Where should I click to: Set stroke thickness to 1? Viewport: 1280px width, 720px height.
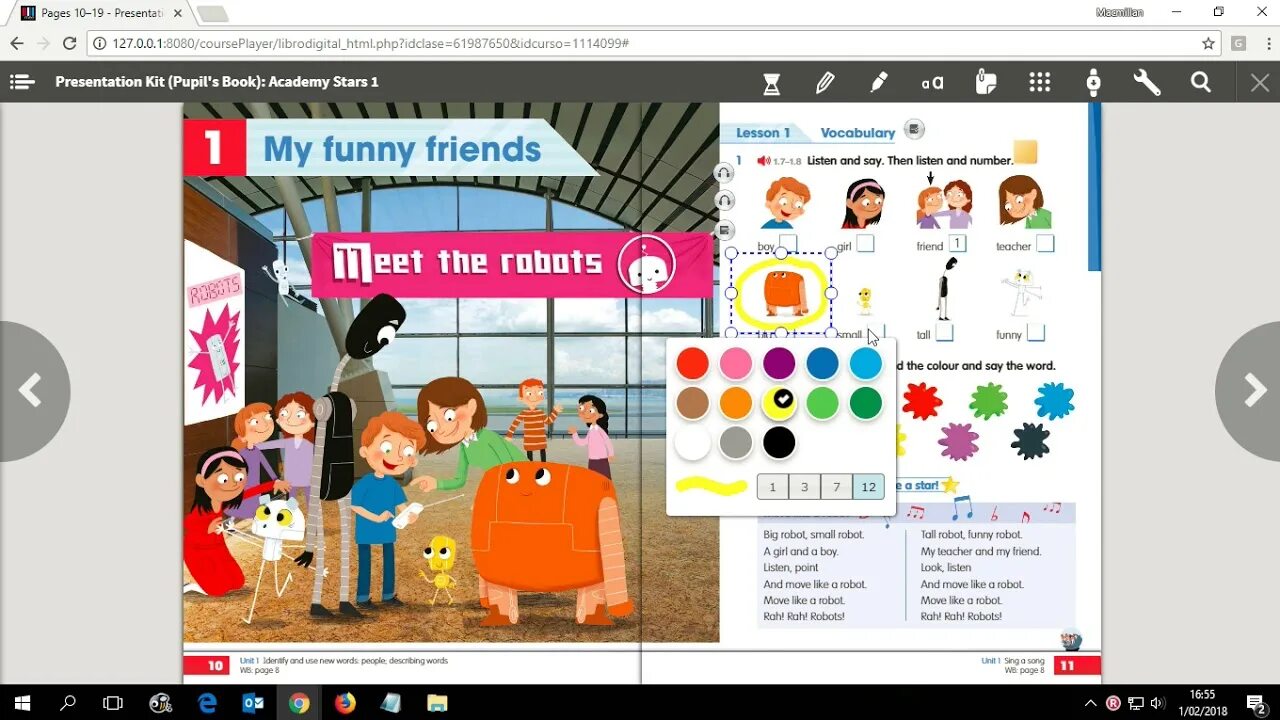773,487
